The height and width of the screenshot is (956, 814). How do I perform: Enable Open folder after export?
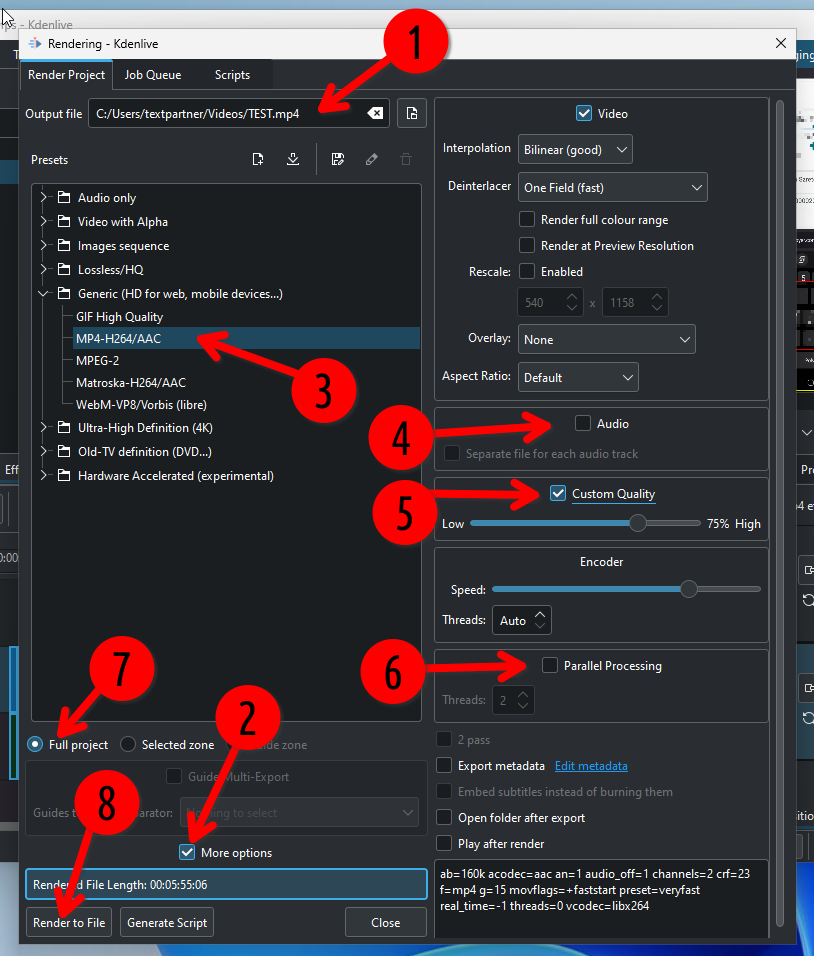(444, 817)
